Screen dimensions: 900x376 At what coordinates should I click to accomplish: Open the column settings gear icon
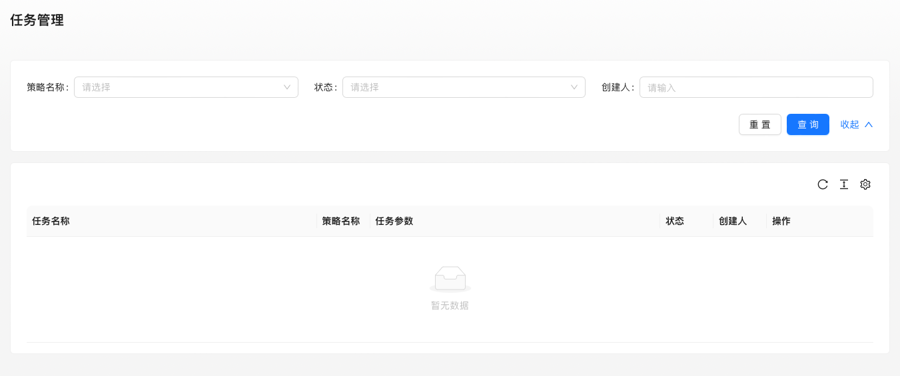pyautogui.click(x=865, y=184)
